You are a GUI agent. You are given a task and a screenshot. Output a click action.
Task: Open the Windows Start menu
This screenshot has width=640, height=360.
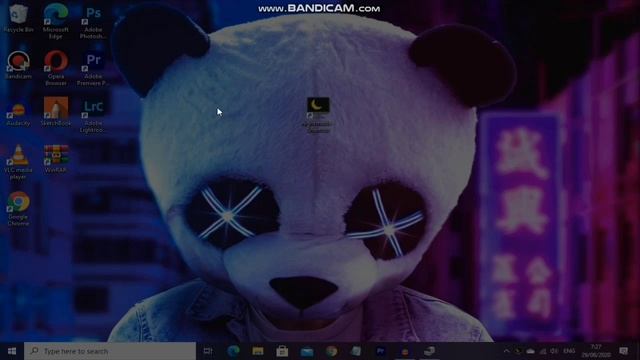12,351
